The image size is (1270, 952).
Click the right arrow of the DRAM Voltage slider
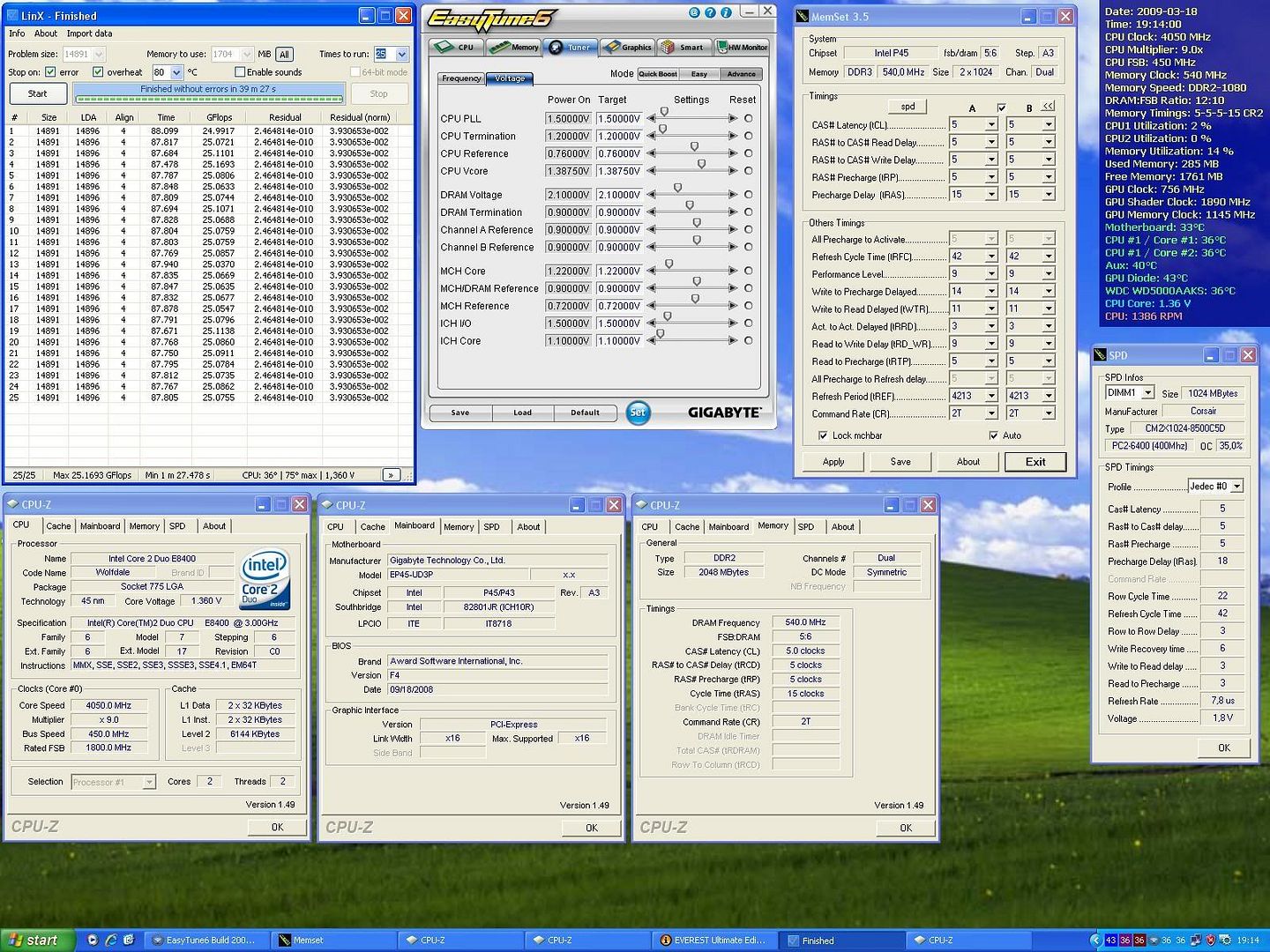click(x=733, y=195)
